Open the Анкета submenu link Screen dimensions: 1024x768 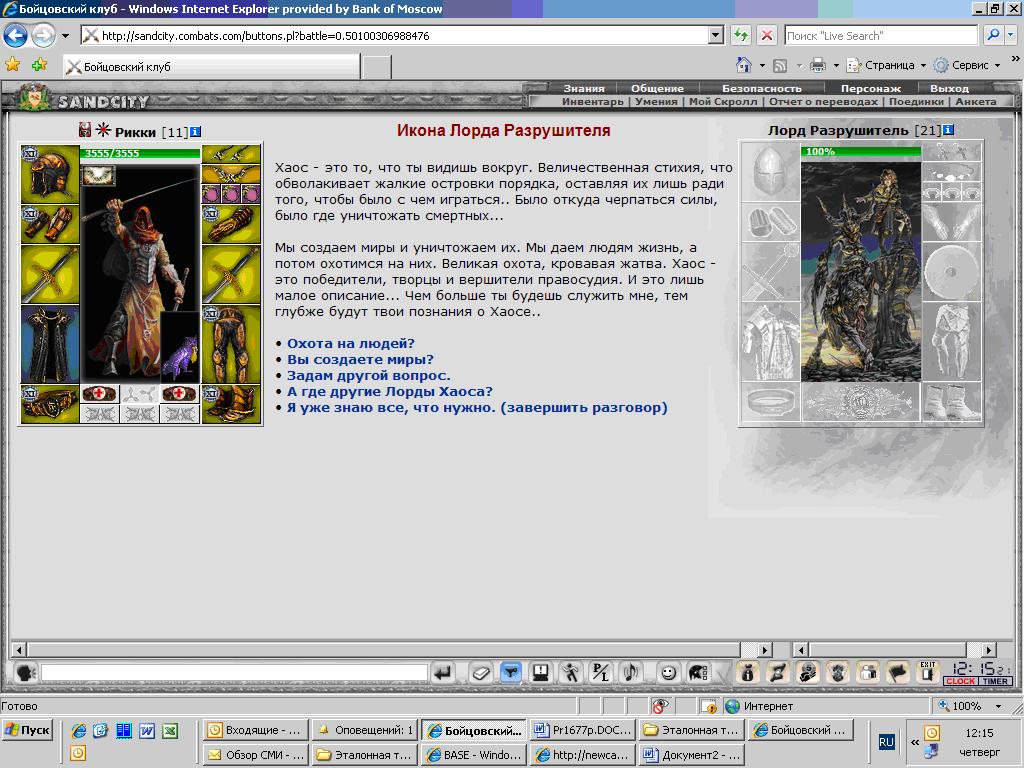coord(976,101)
